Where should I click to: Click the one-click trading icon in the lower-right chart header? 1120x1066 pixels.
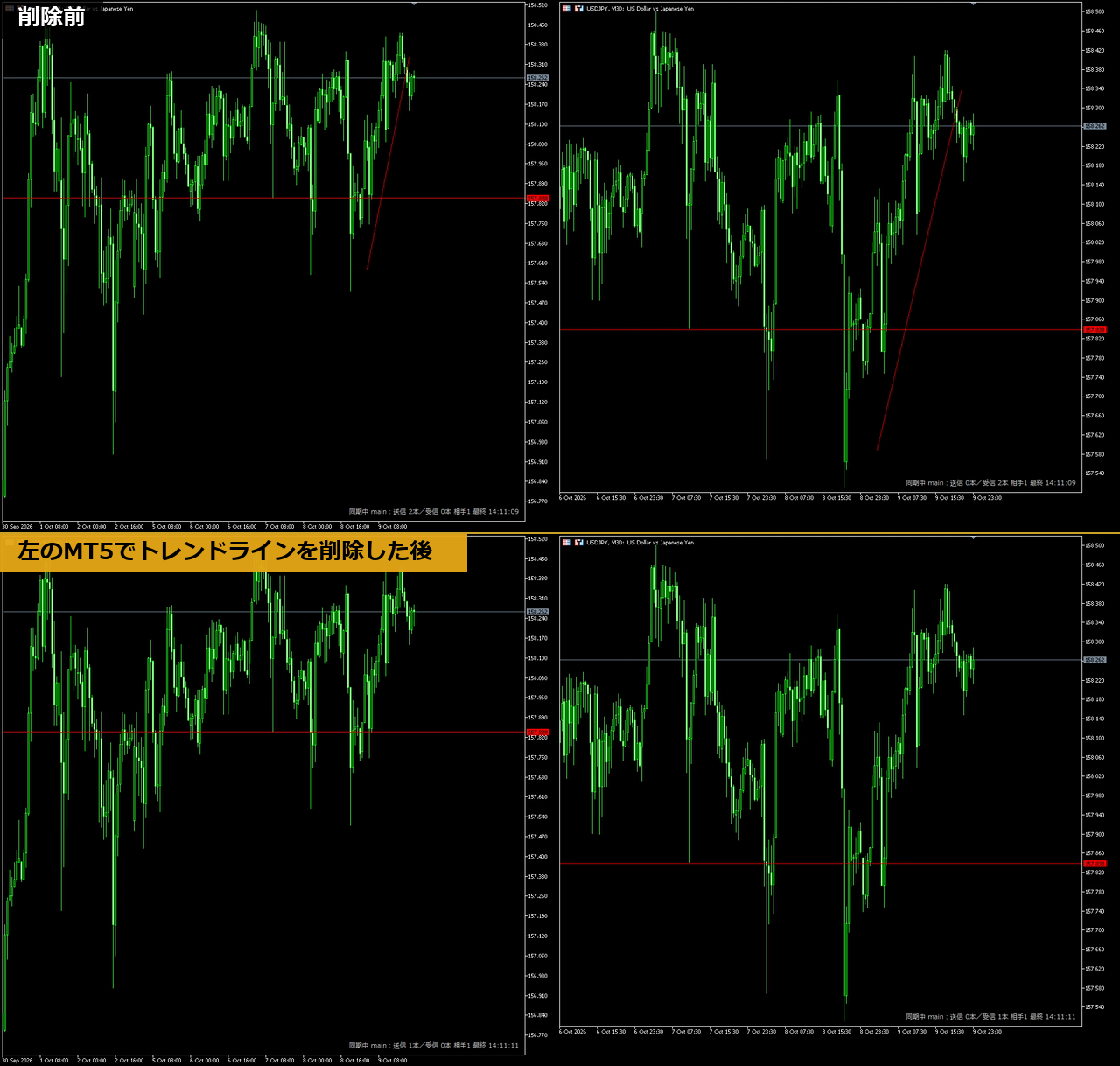578,543
